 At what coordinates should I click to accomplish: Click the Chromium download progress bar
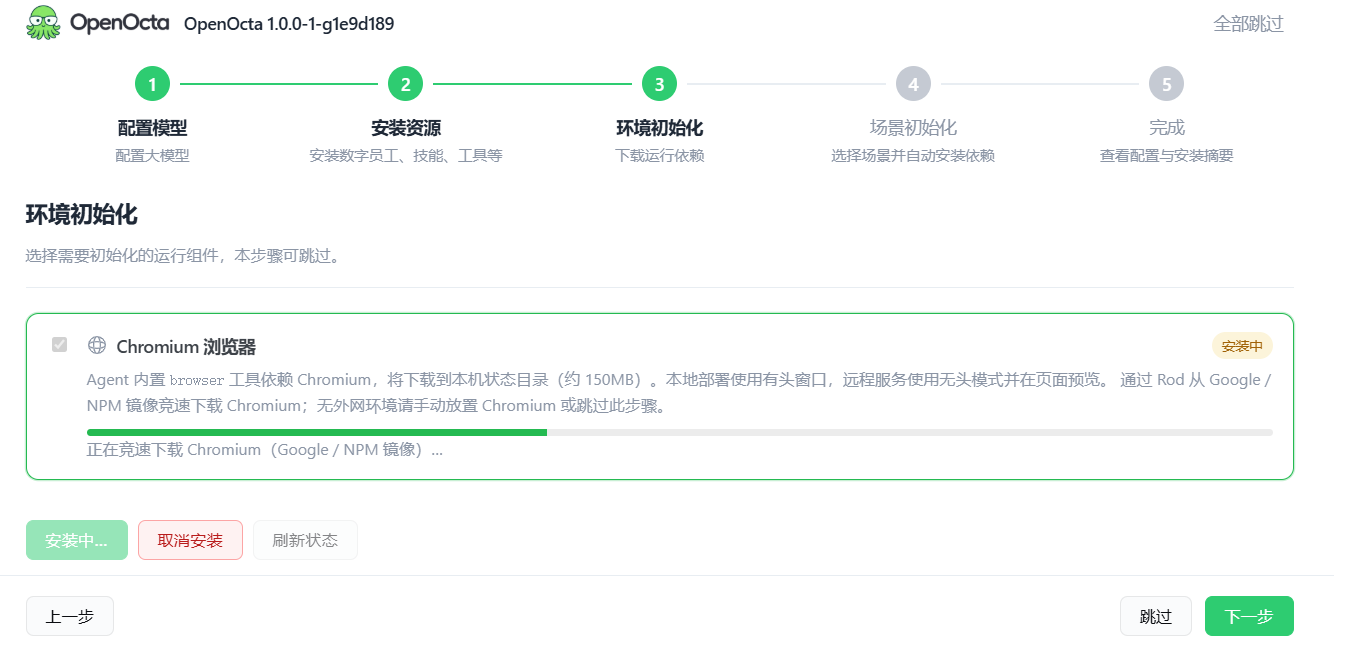coord(680,432)
